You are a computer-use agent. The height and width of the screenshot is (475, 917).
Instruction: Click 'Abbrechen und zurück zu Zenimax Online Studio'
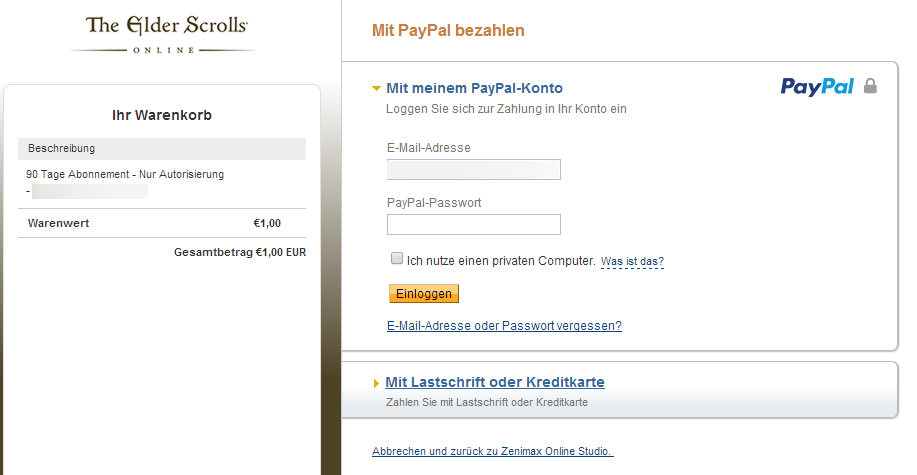click(x=493, y=451)
